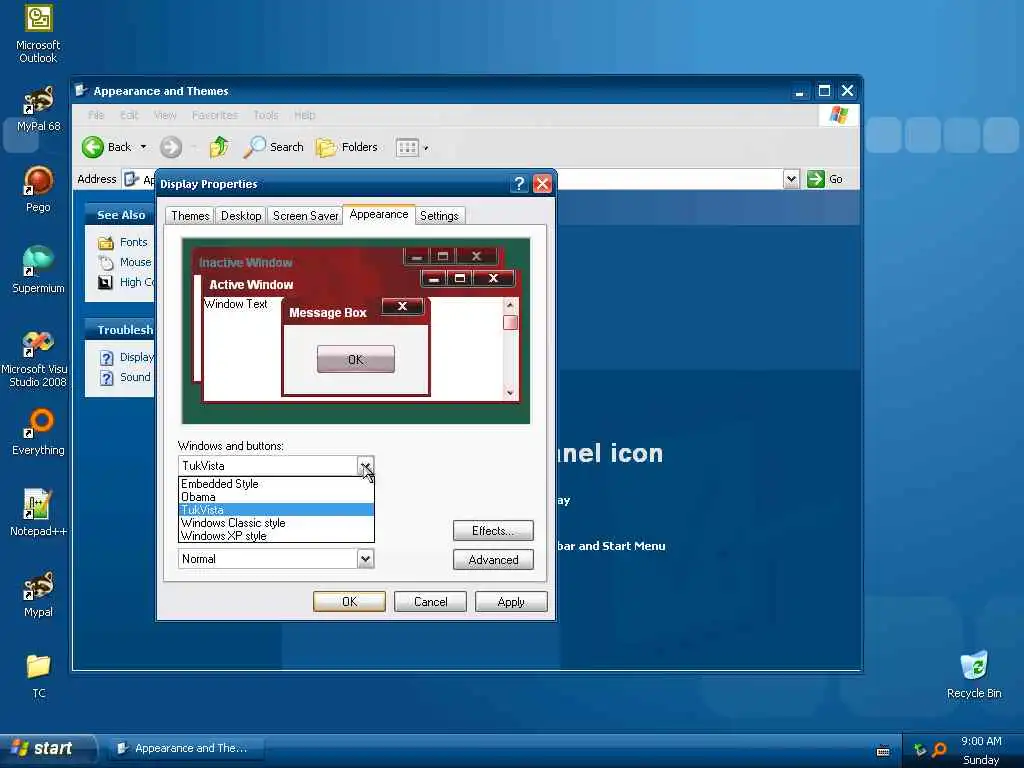
Task: Select the Mypal desktop shortcut
Action: 38,594
